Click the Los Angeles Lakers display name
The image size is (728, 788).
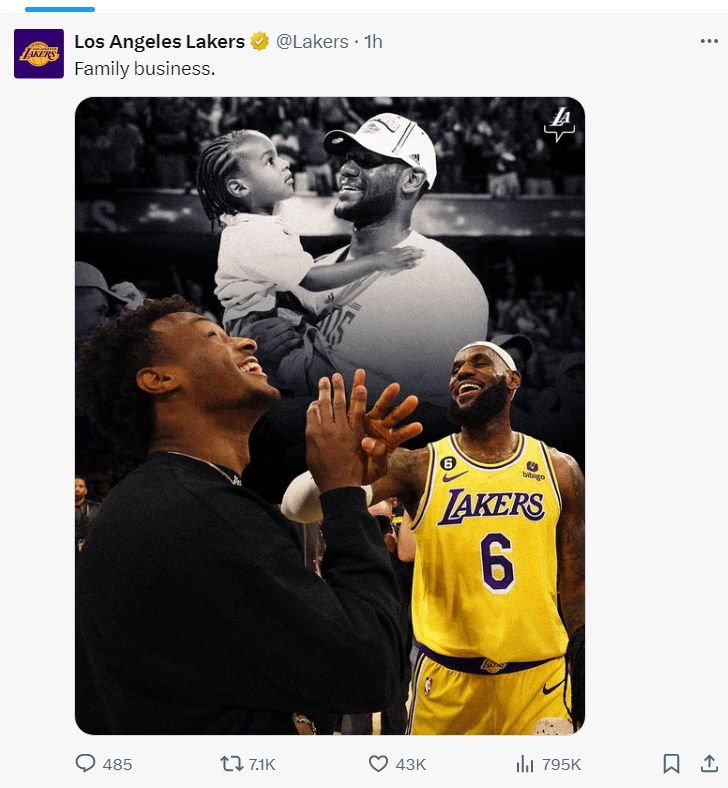pyautogui.click(x=159, y=41)
